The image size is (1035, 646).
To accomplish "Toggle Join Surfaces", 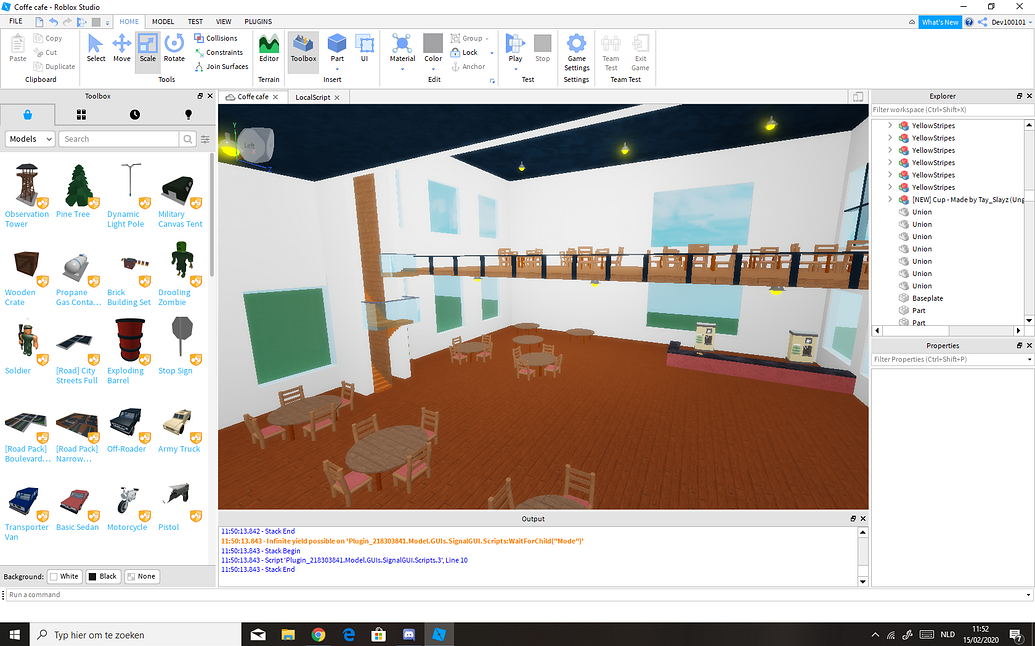I will (221, 67).
